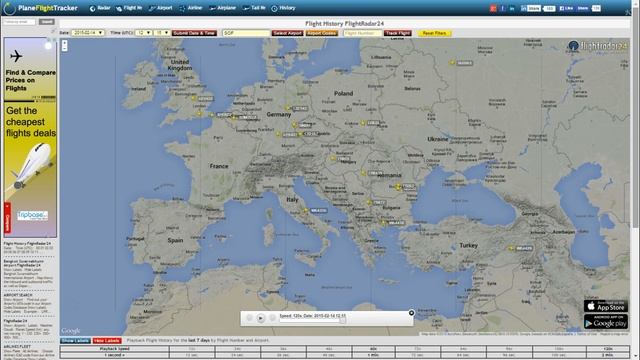Click the plane marker over Turkey
The height and width of the screenshot is (360, 640).
(511, 248)
